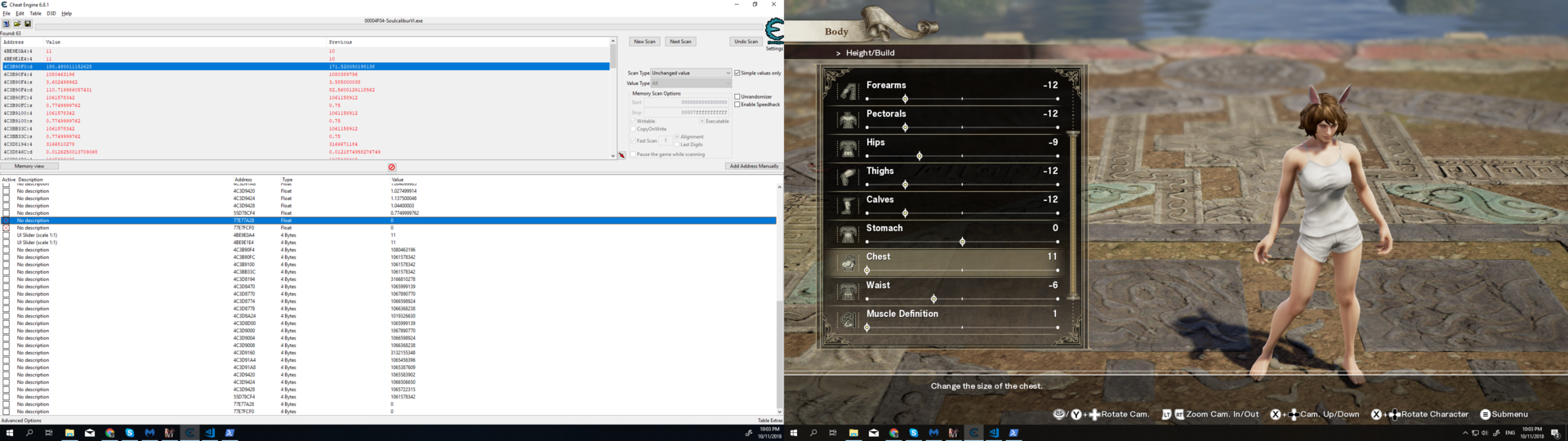Click the New Scan button
Image resolution: width=1568 pixels, height=441 pixels.
click(644, 42)
